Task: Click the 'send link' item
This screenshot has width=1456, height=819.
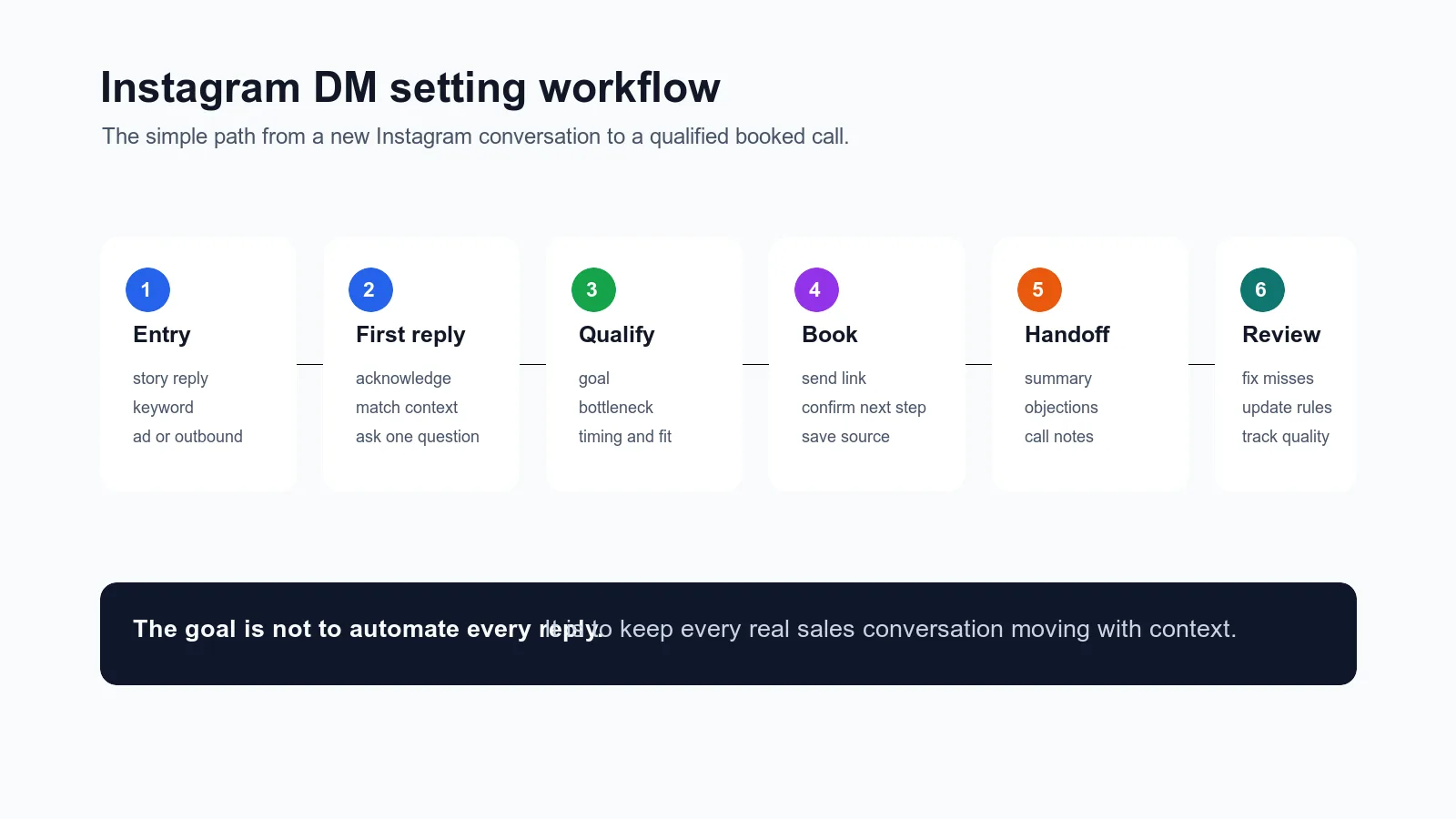Action: [834, 379]
